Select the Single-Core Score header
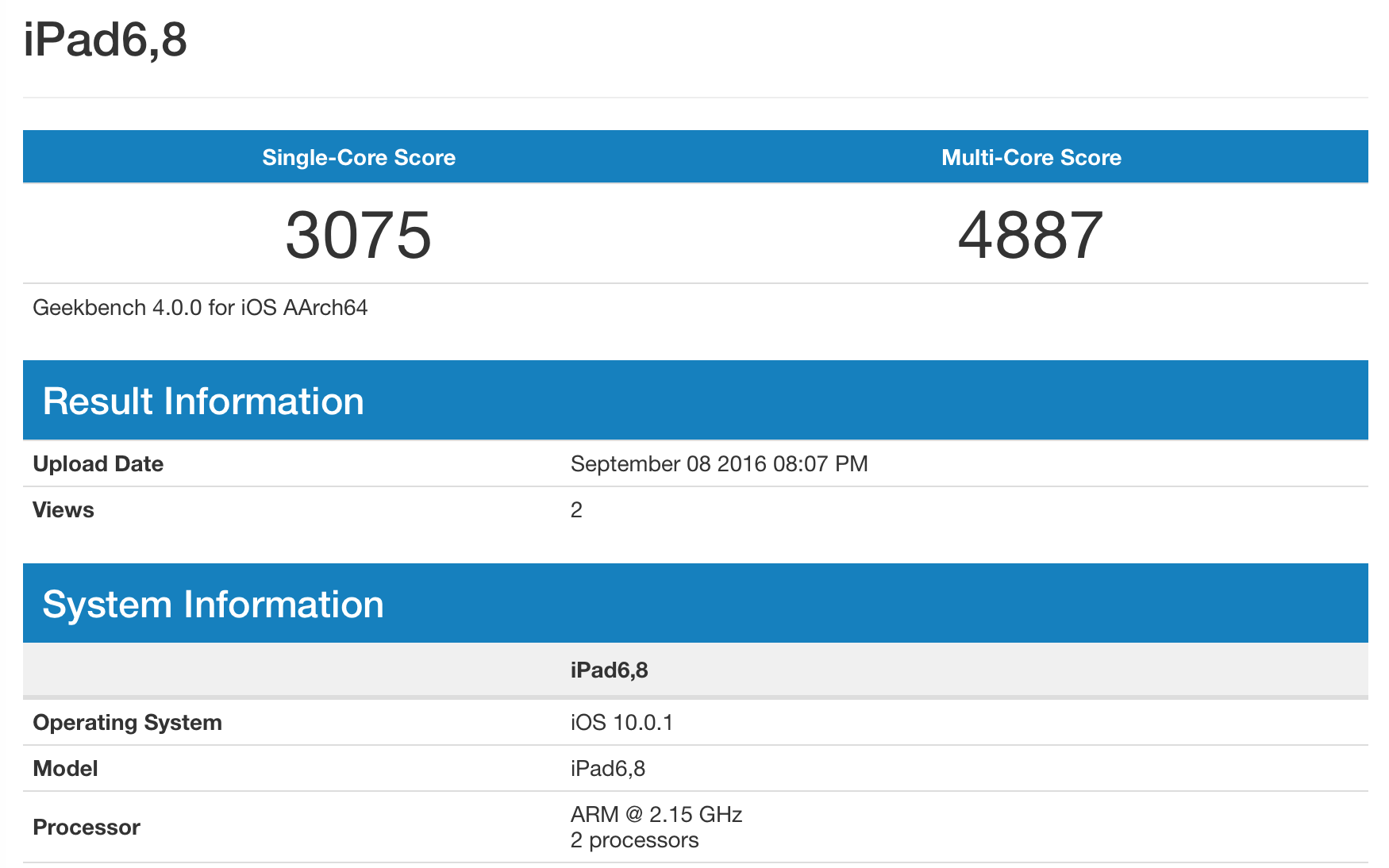This screenshot has height=868, width=1389. point(359,157)
